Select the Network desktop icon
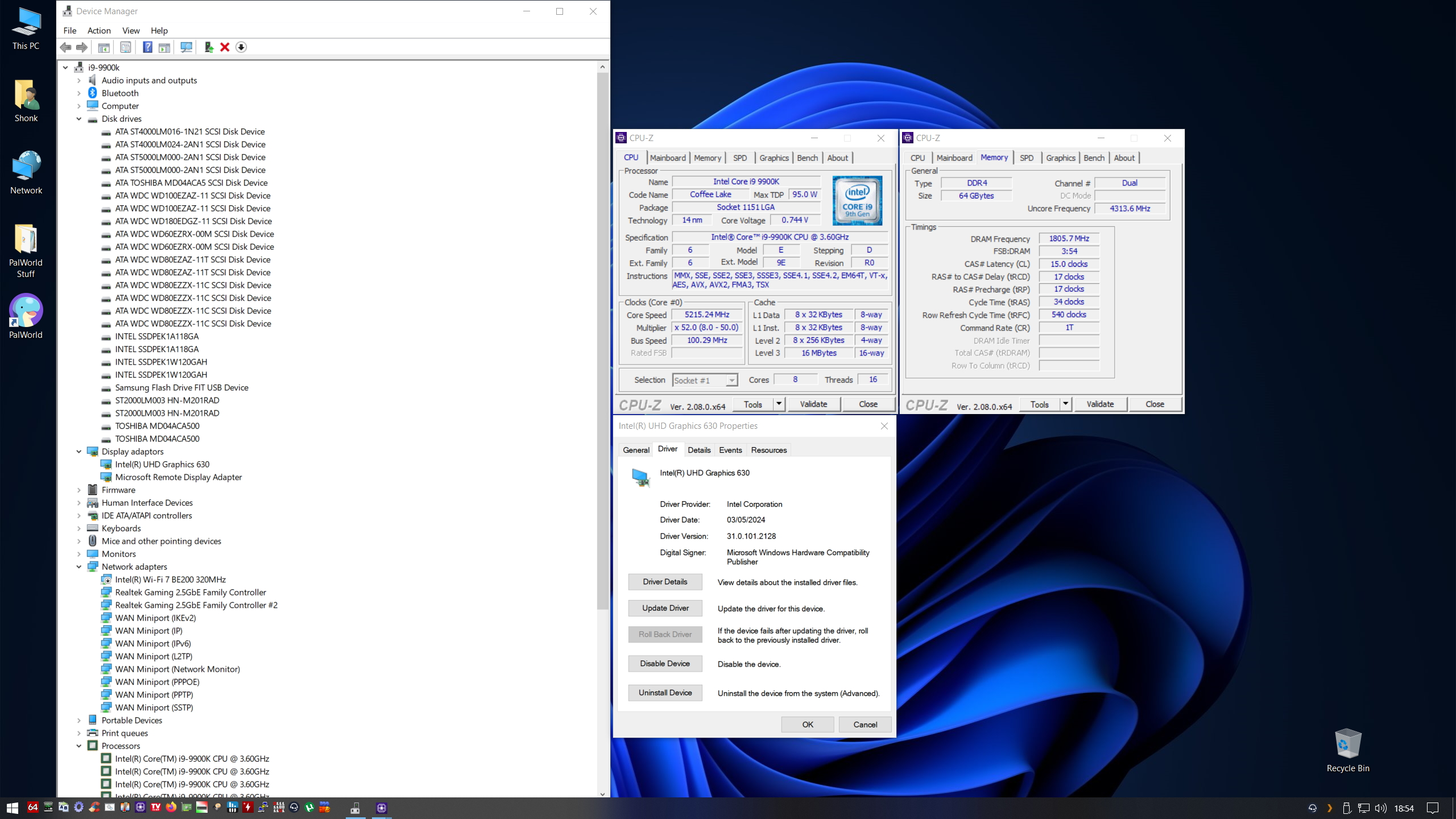1456x819 pixels. (x=26, y=172)
